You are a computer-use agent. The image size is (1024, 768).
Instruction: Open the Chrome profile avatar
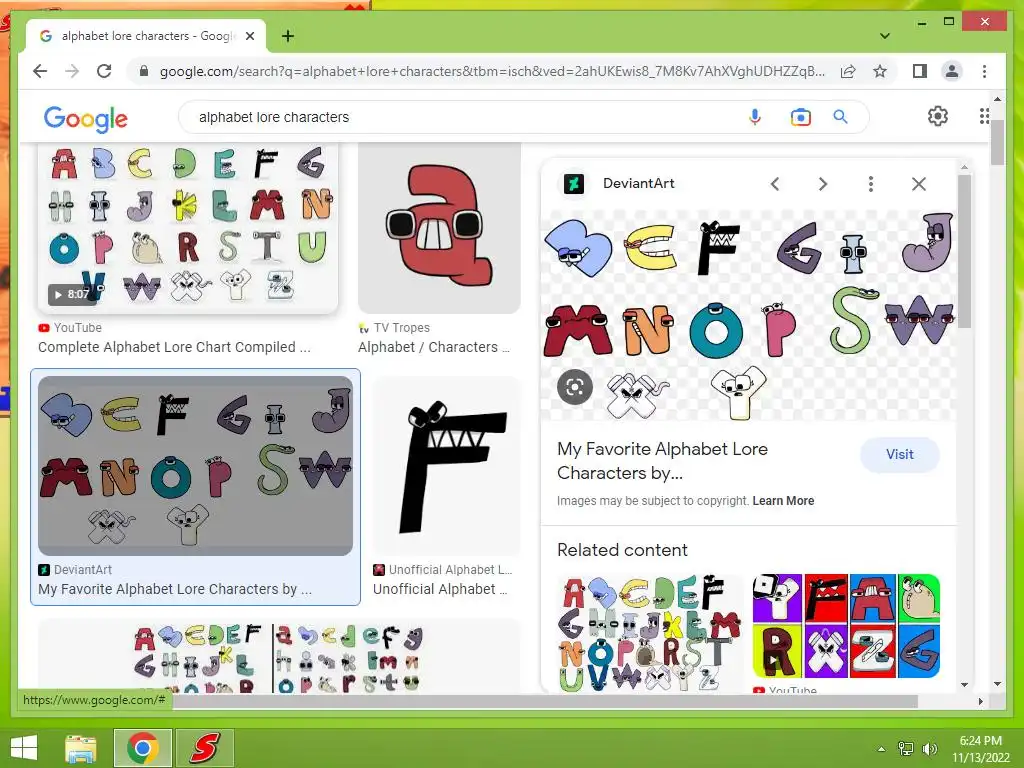point(952,71)
